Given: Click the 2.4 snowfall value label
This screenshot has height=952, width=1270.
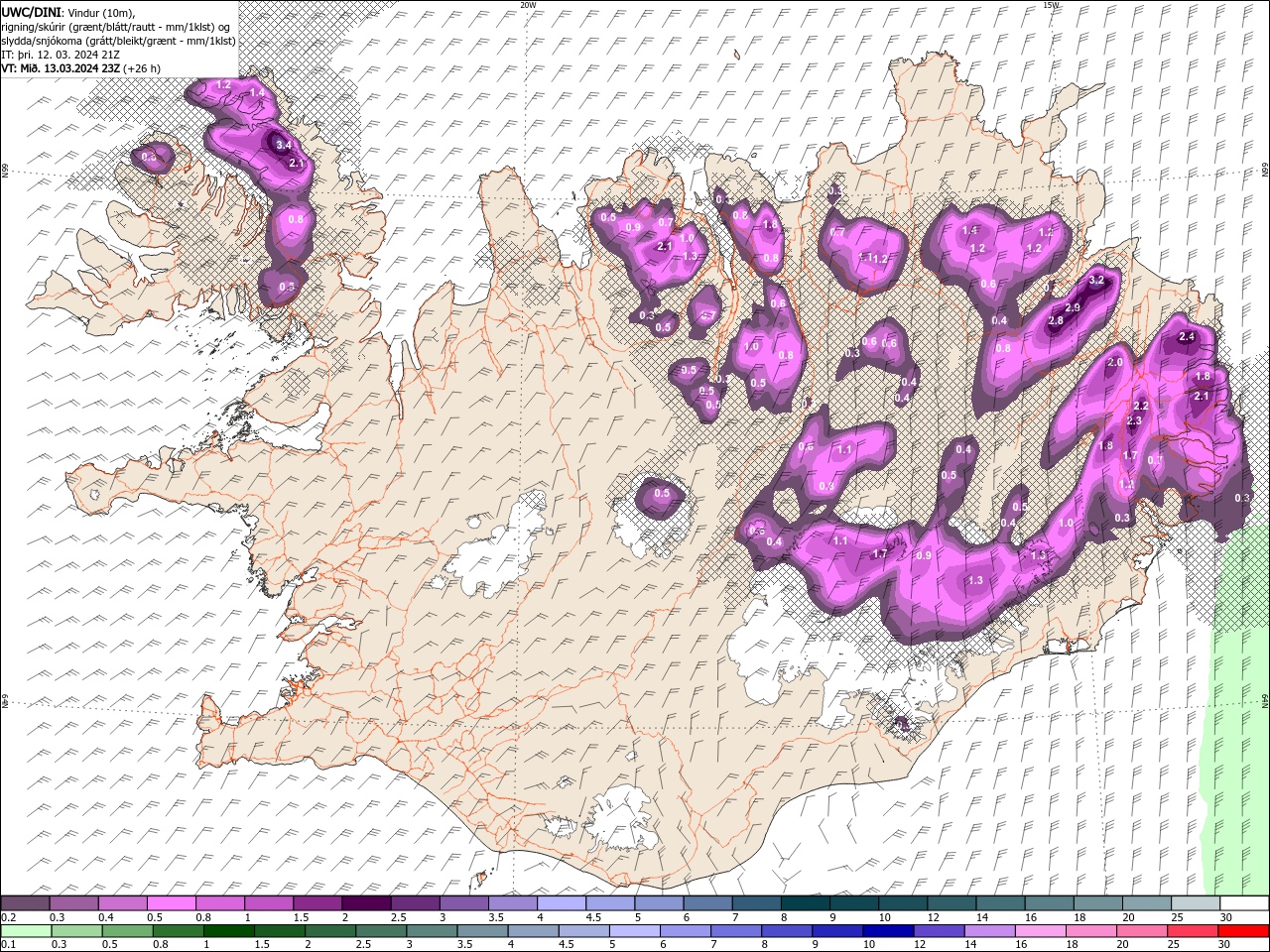Looking at the screenshot, I should pos(1187,337).
